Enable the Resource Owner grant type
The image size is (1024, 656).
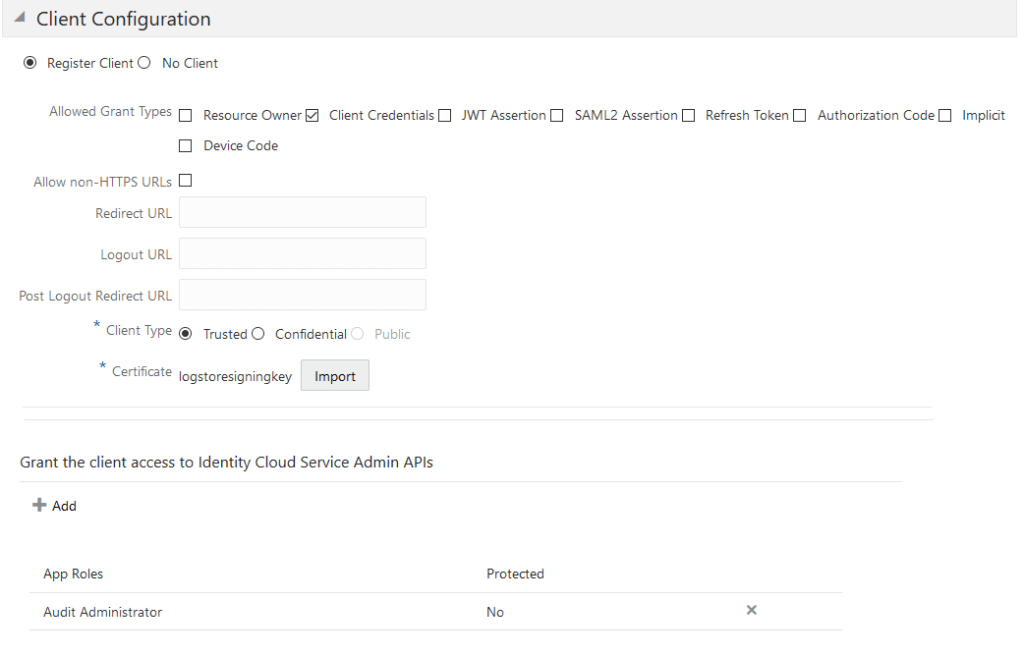[x=185, y=115]
